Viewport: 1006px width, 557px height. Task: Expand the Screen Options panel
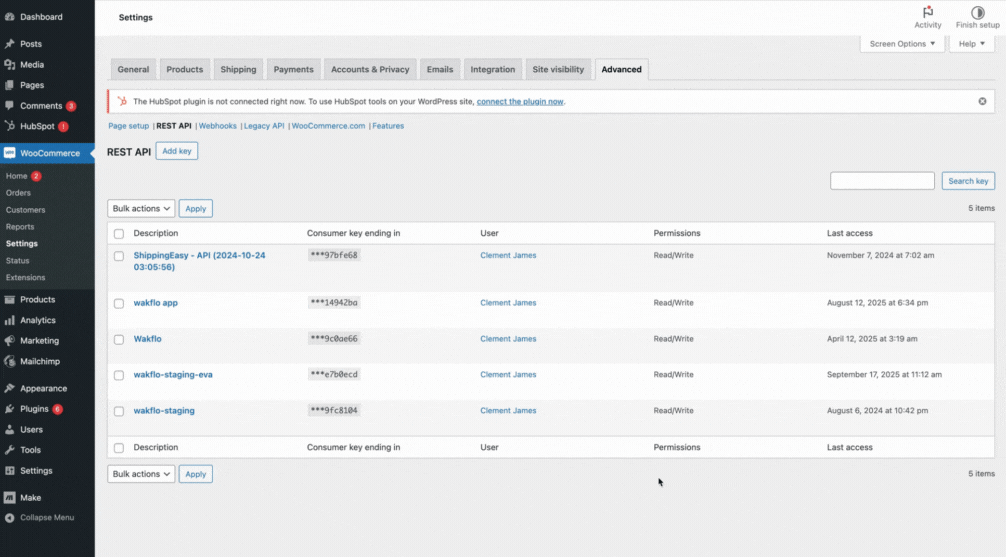point(902,44)
